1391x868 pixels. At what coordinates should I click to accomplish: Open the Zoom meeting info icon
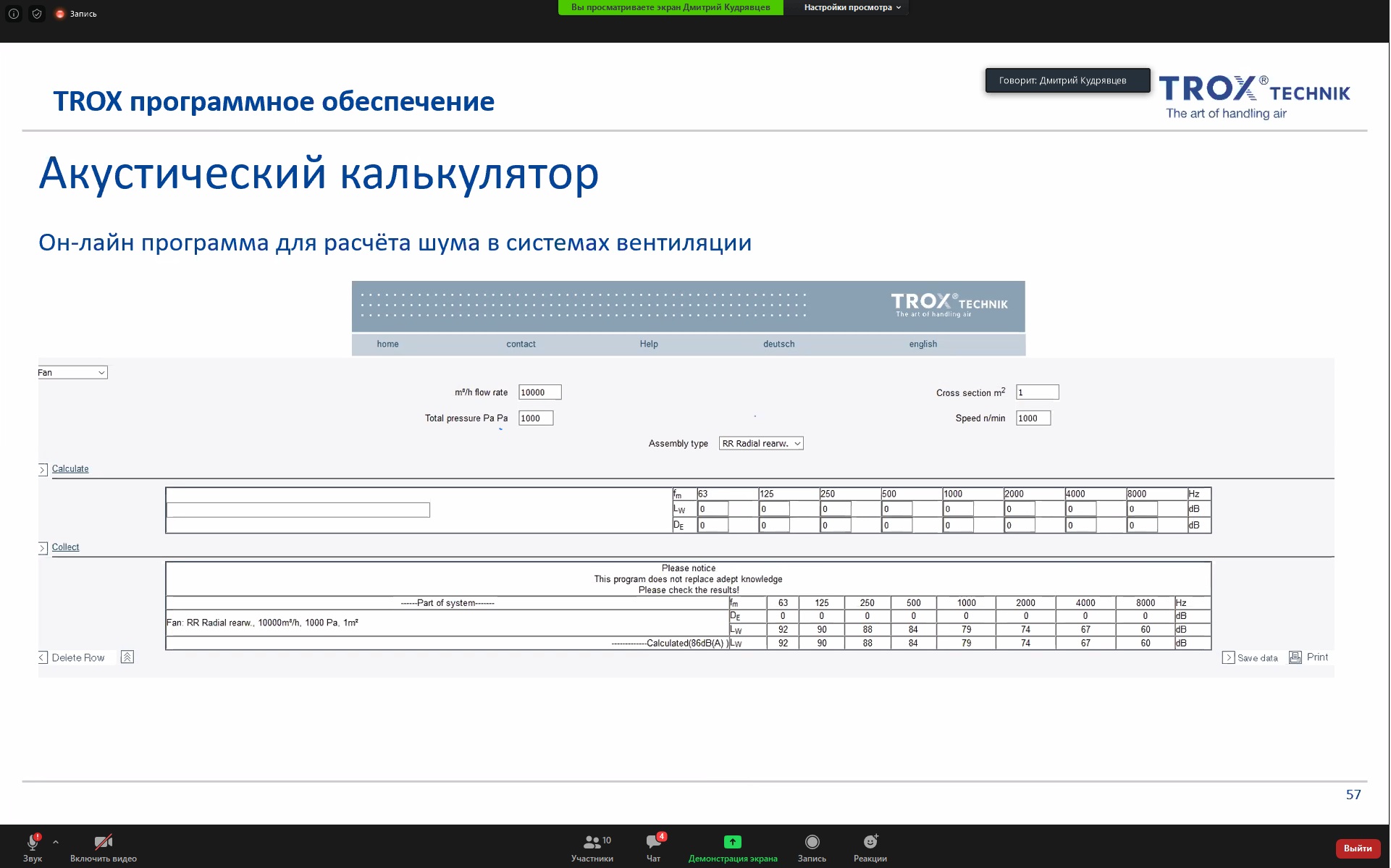tap(14, 14)
